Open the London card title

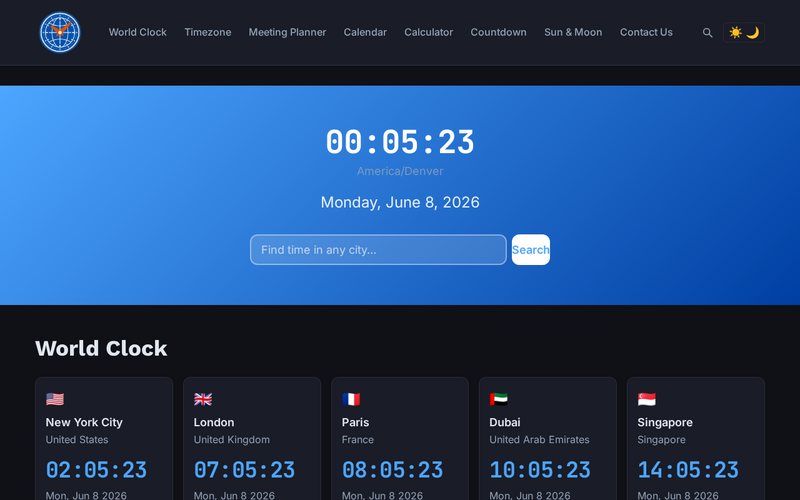214,422
